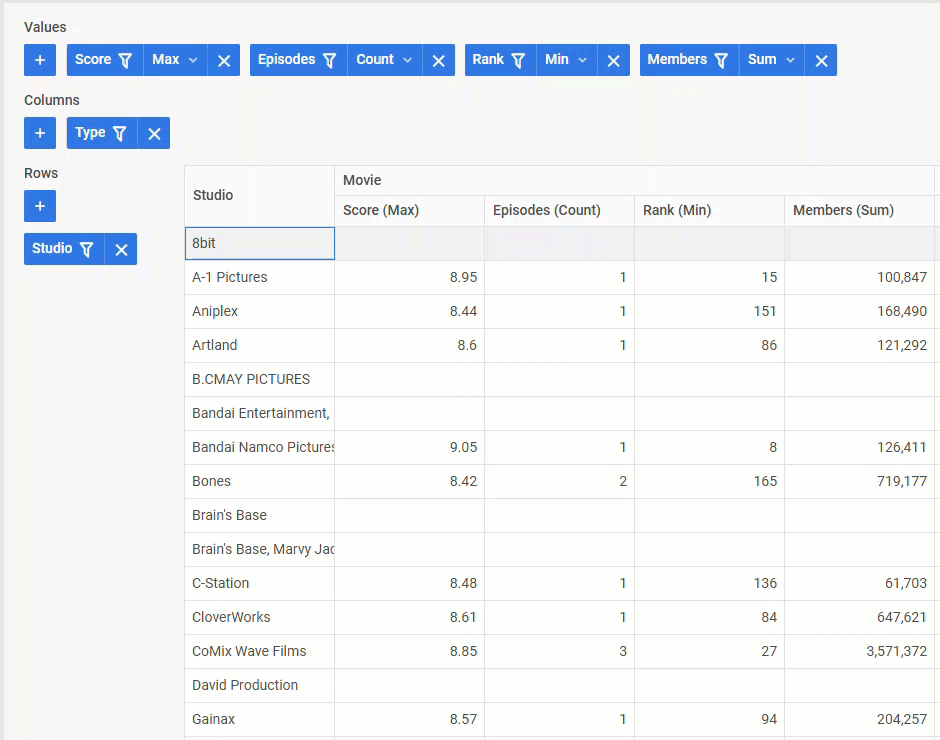Open Min aggregation dropdown for Rank
Viewport: 940px width, 740px height.
click(x=567, y=60)
